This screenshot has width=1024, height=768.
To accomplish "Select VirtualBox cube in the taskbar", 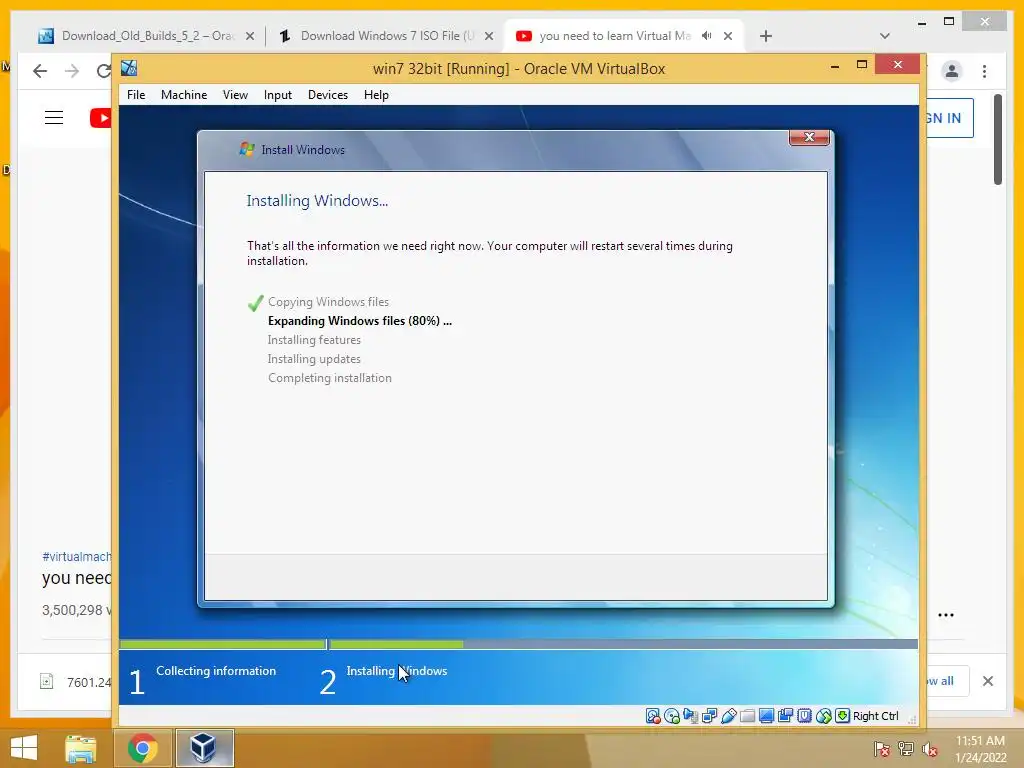I will [204, 748].
